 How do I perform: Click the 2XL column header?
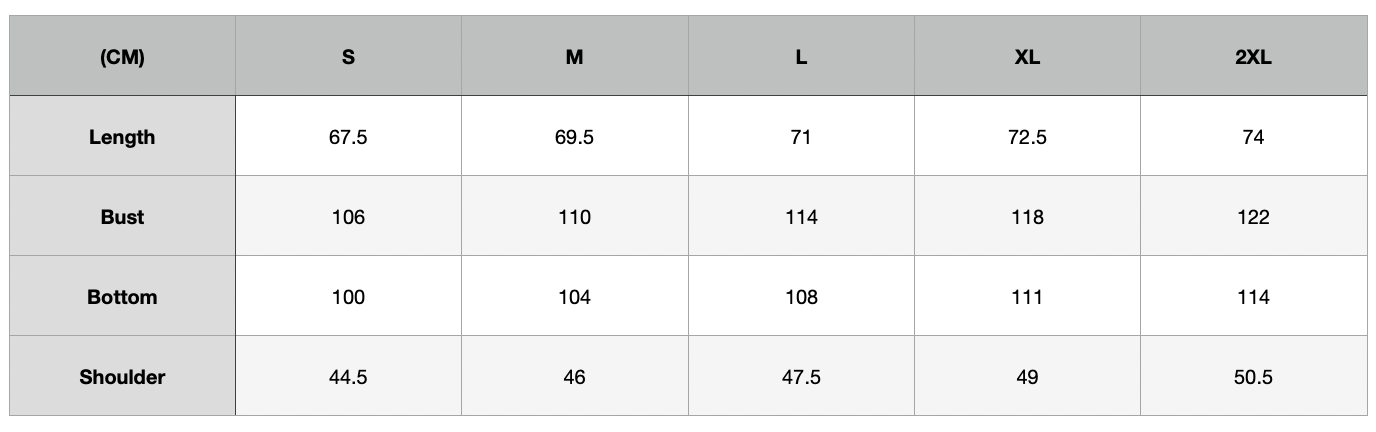coord(1253,57)
